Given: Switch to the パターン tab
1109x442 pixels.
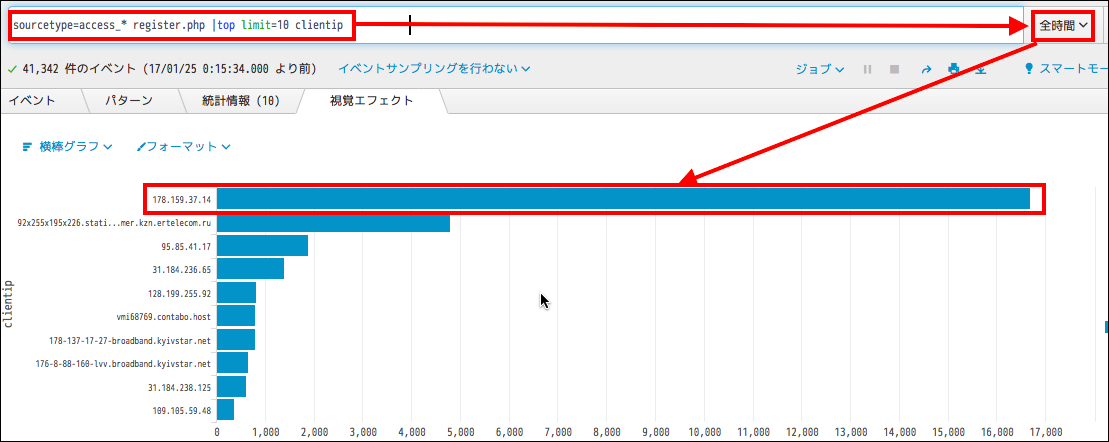Looking at the screenshot, I should coord(128,100).
